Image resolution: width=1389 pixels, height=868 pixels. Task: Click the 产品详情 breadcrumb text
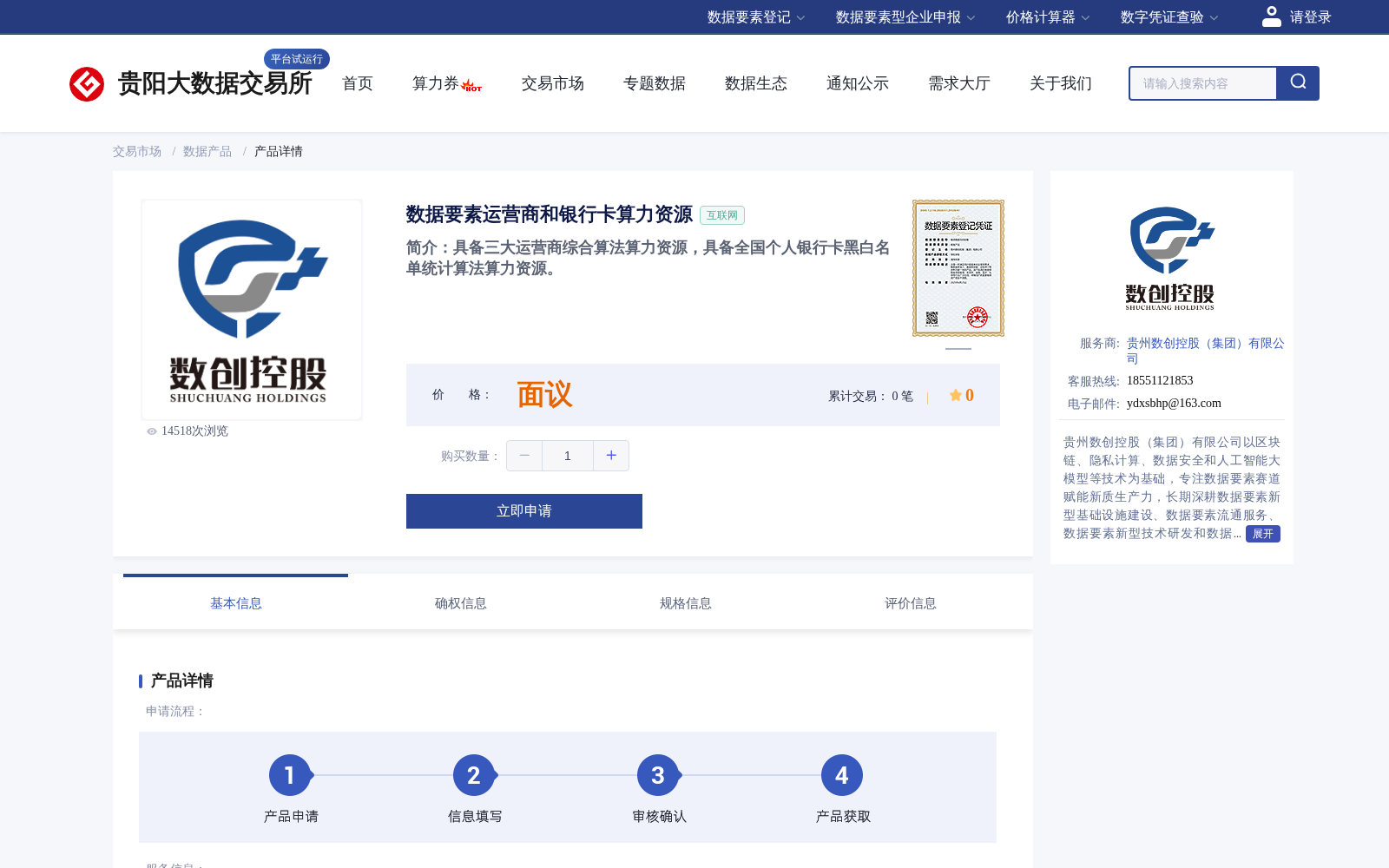(279, 151)
